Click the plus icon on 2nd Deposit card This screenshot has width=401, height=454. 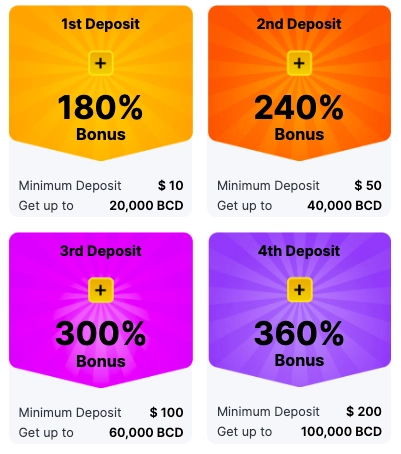299,63
